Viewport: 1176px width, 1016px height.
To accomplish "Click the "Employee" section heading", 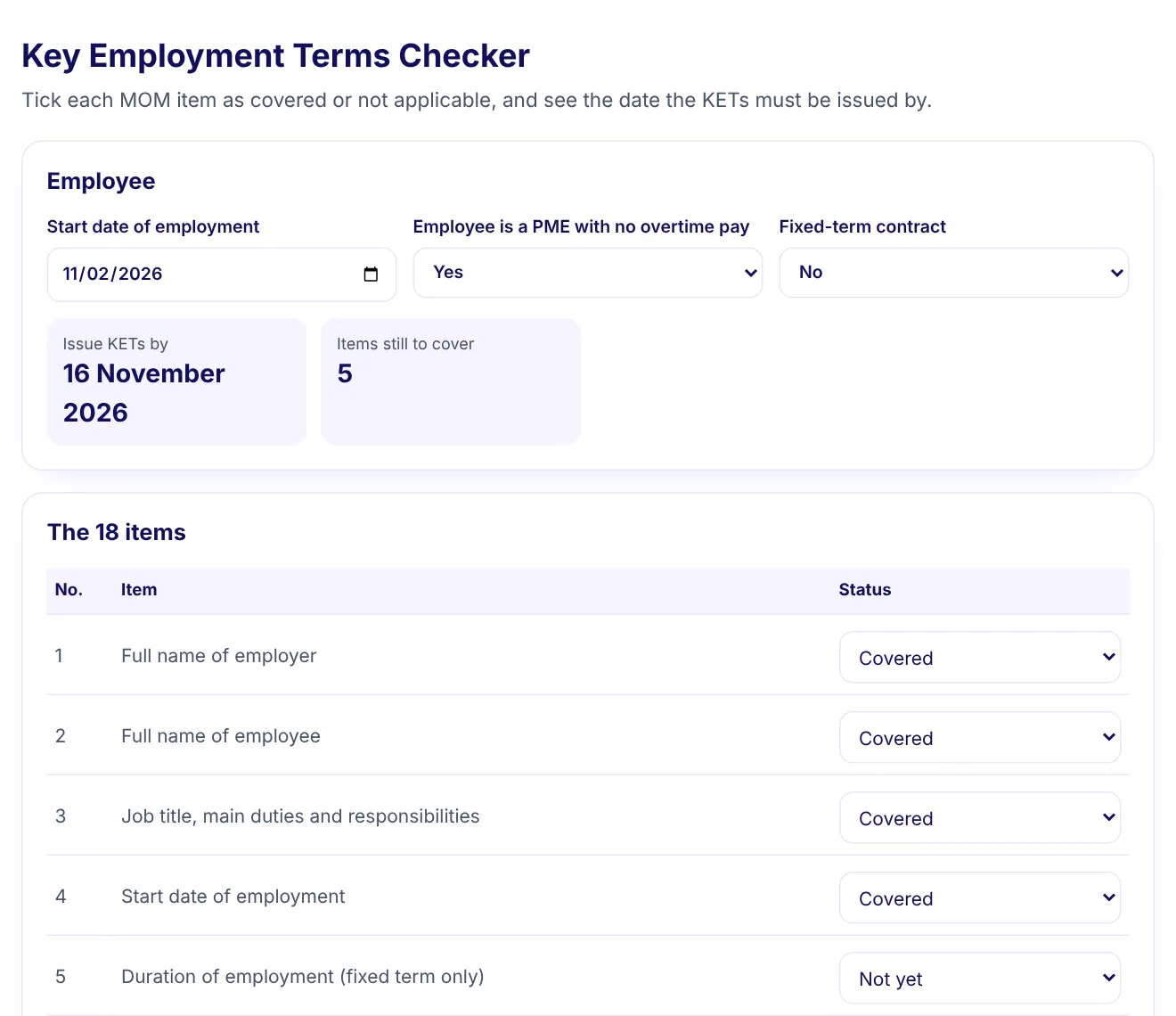I will [102, 181].
